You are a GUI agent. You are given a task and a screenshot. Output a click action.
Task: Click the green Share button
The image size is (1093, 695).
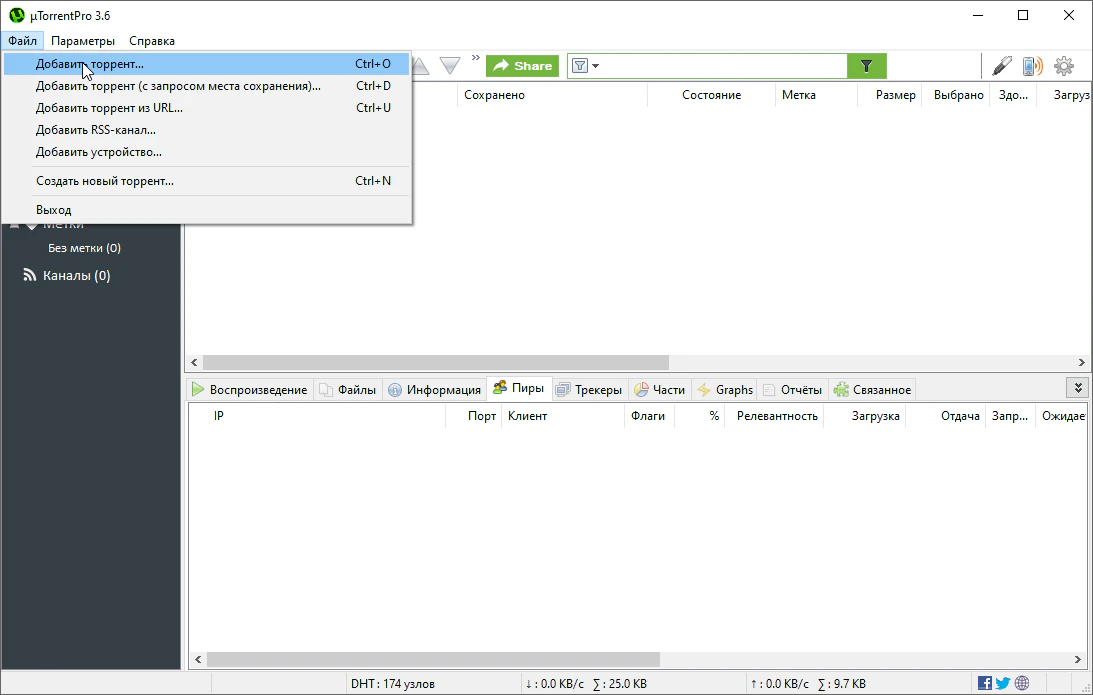pos(522,66)
